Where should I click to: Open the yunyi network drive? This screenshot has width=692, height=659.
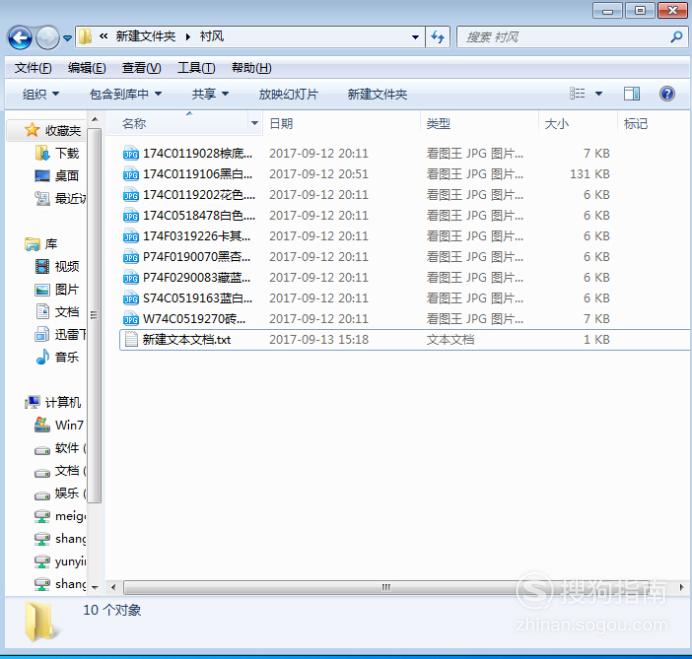[70, 561]
